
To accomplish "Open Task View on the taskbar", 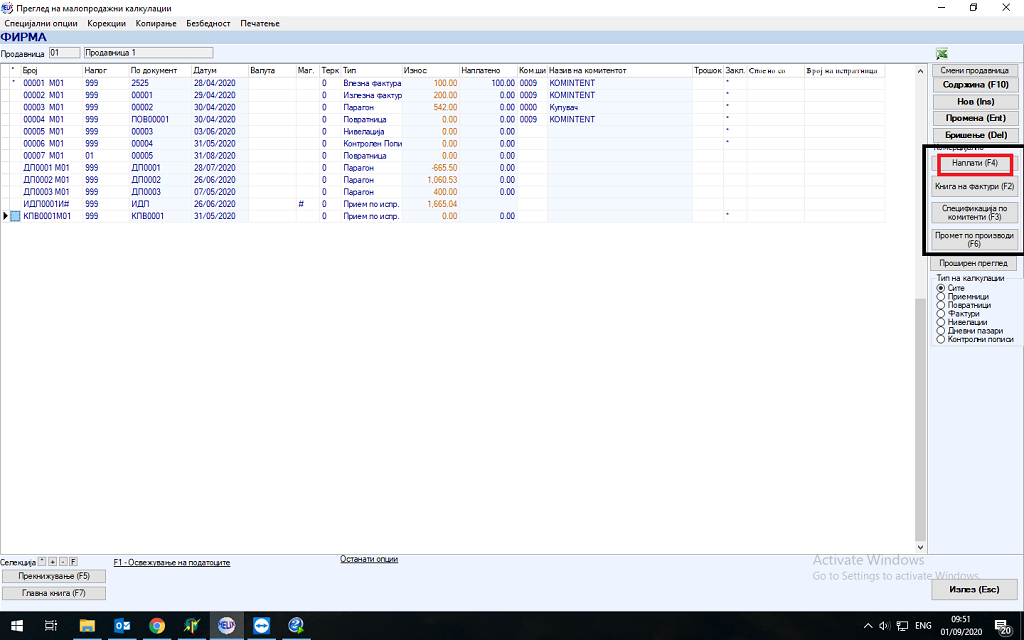I will pyautogui.click(x=52, y=625).
